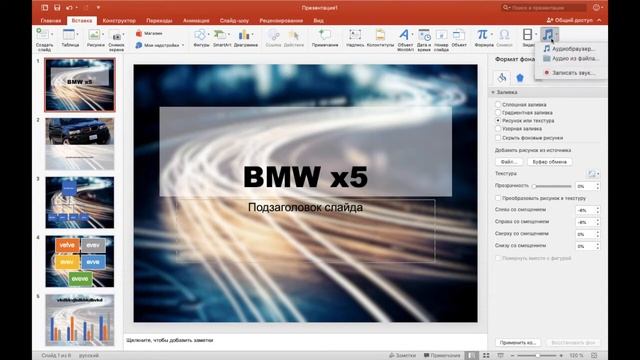This screenshot has width=640, height=360.
Task: Click the Действие (Action) icon
Action: click(x=293, y=36)
